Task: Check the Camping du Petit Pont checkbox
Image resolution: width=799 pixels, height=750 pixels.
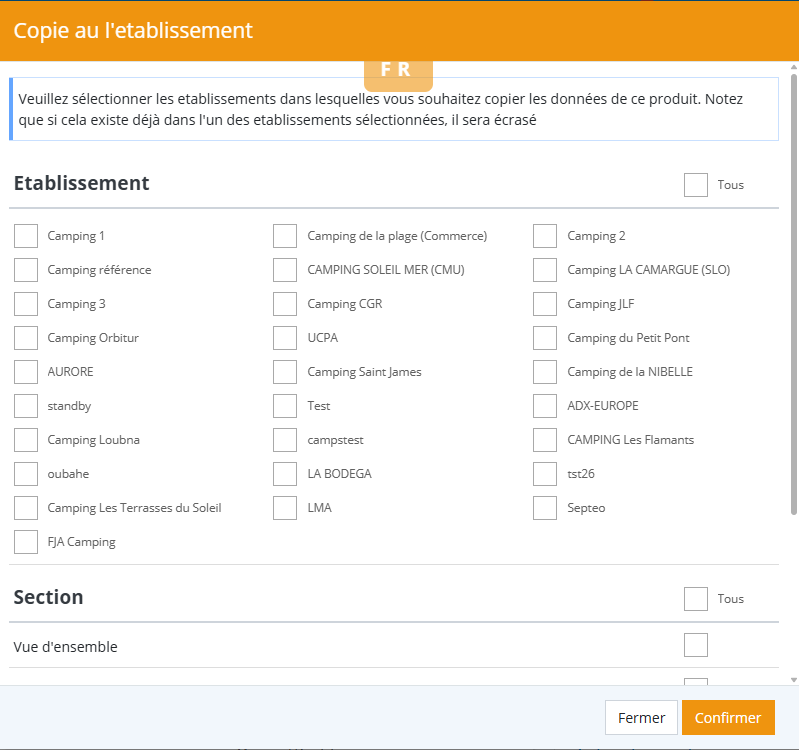Action: [545, 338]
